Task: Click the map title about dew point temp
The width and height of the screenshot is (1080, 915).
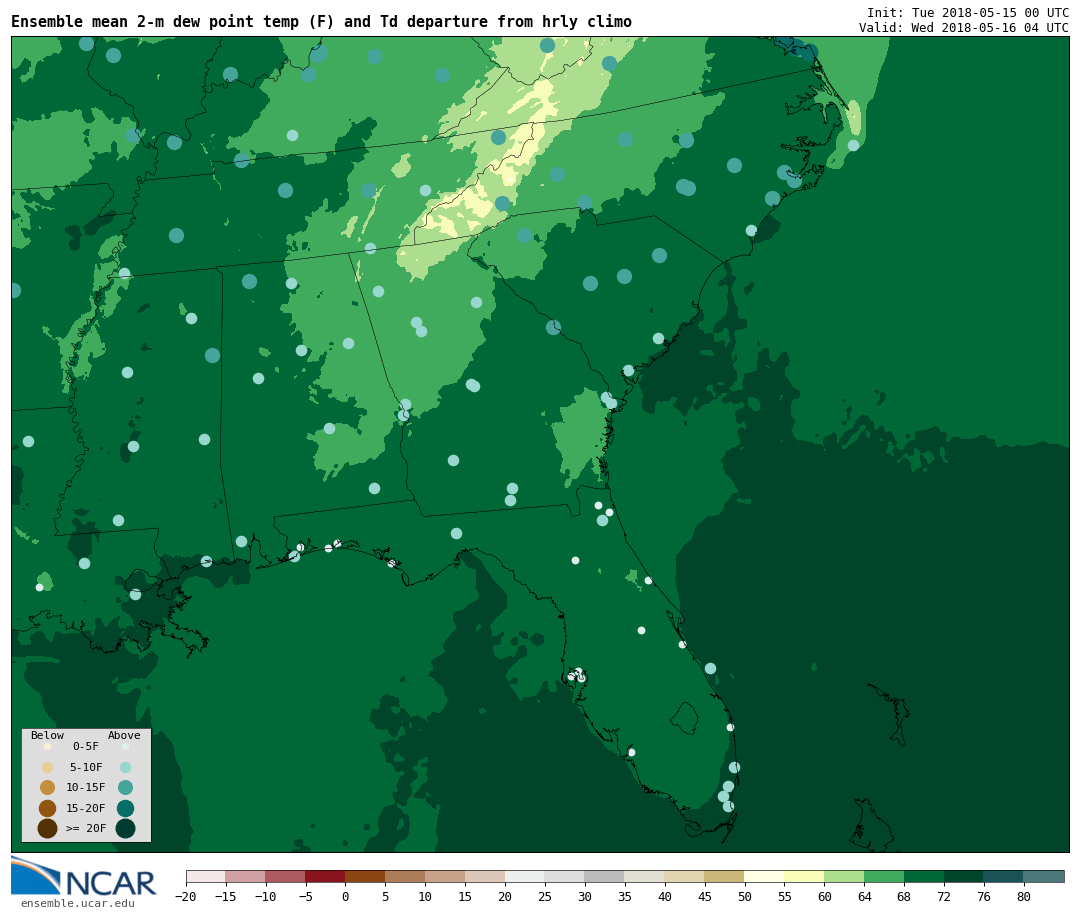Action: 322,21
